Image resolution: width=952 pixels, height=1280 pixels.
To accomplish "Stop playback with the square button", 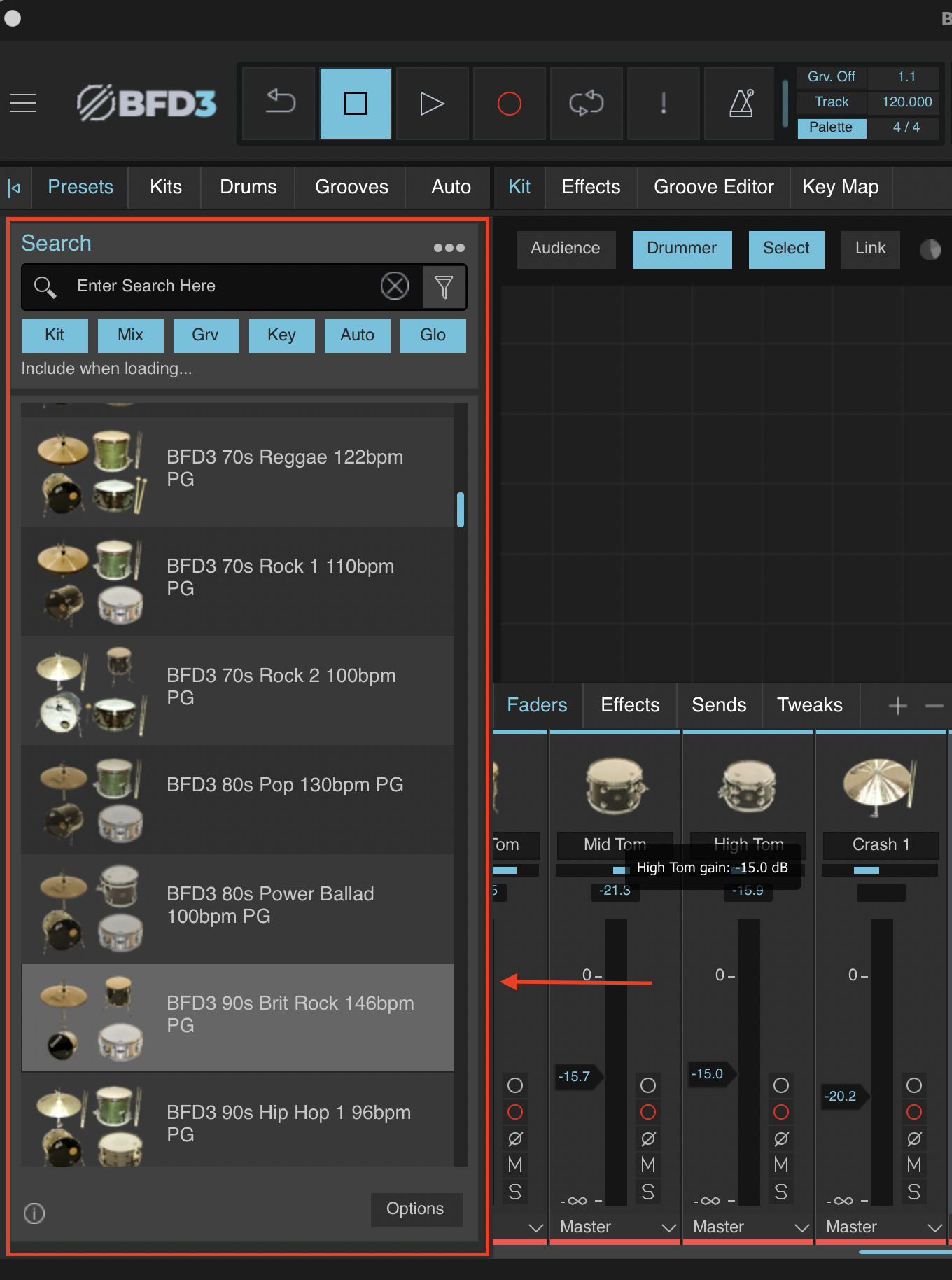I will click(356, 104).
